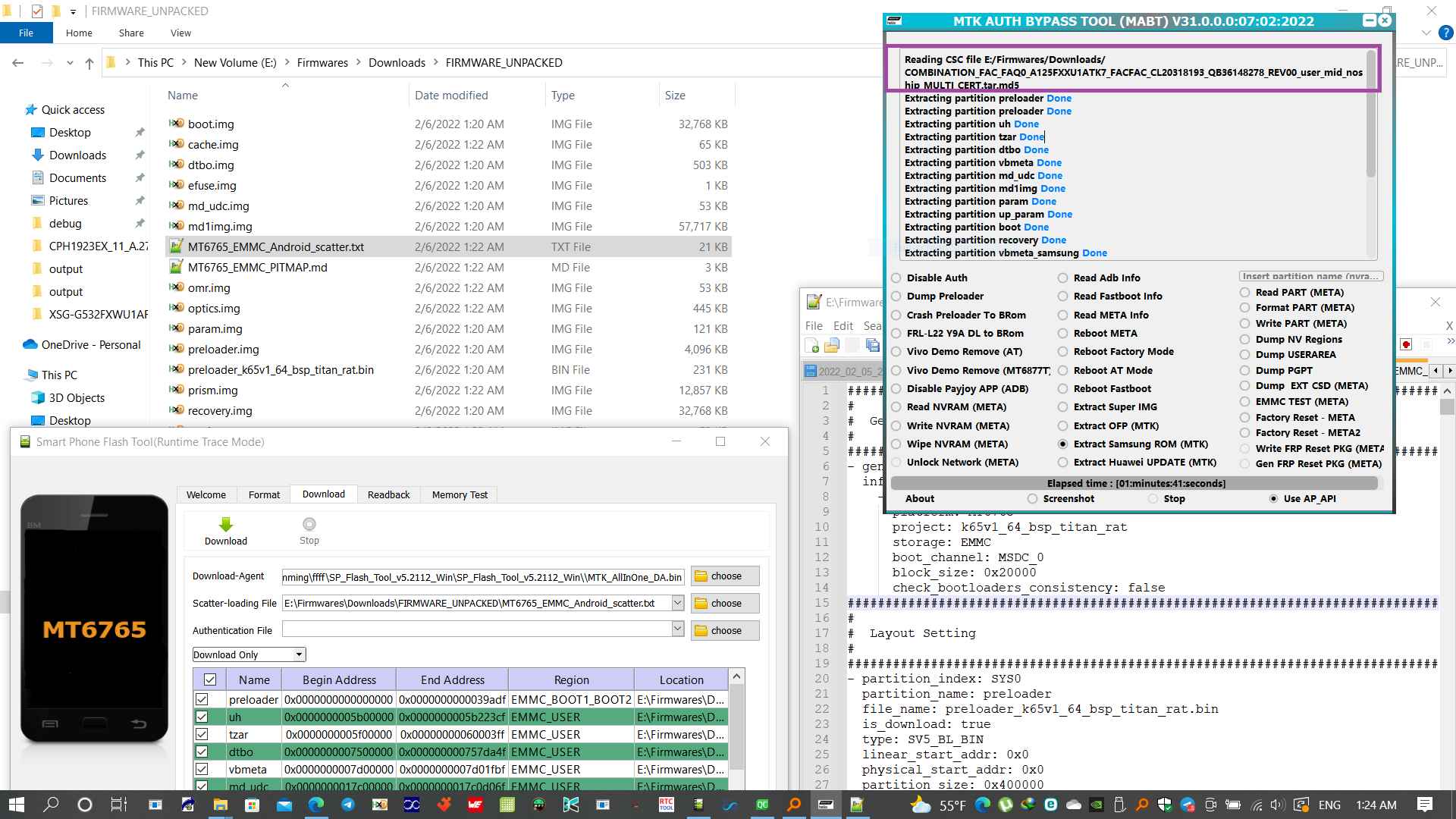Click MT6765_EMMC_Android_scatter.txt file
The image size is (1456, 819).
click(276, 247)
